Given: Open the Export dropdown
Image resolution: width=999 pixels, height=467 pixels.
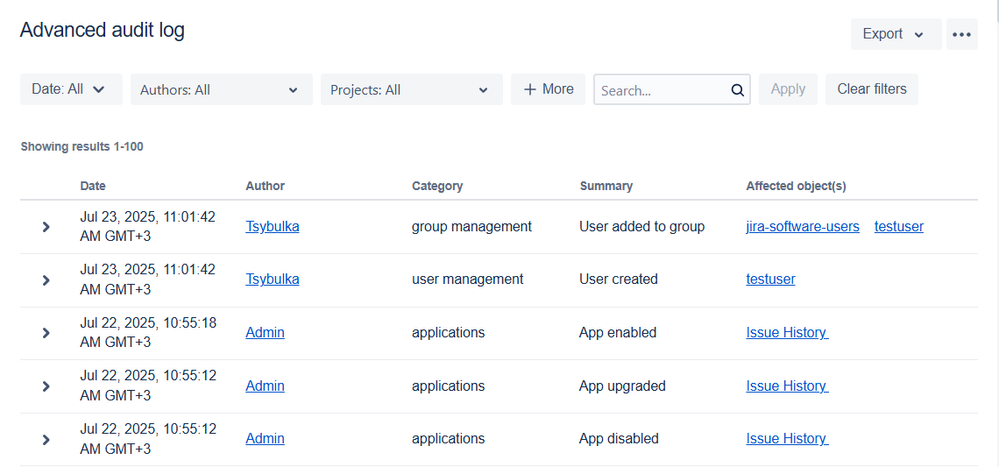Looking at the screenshot, I should tap(894, 34).
